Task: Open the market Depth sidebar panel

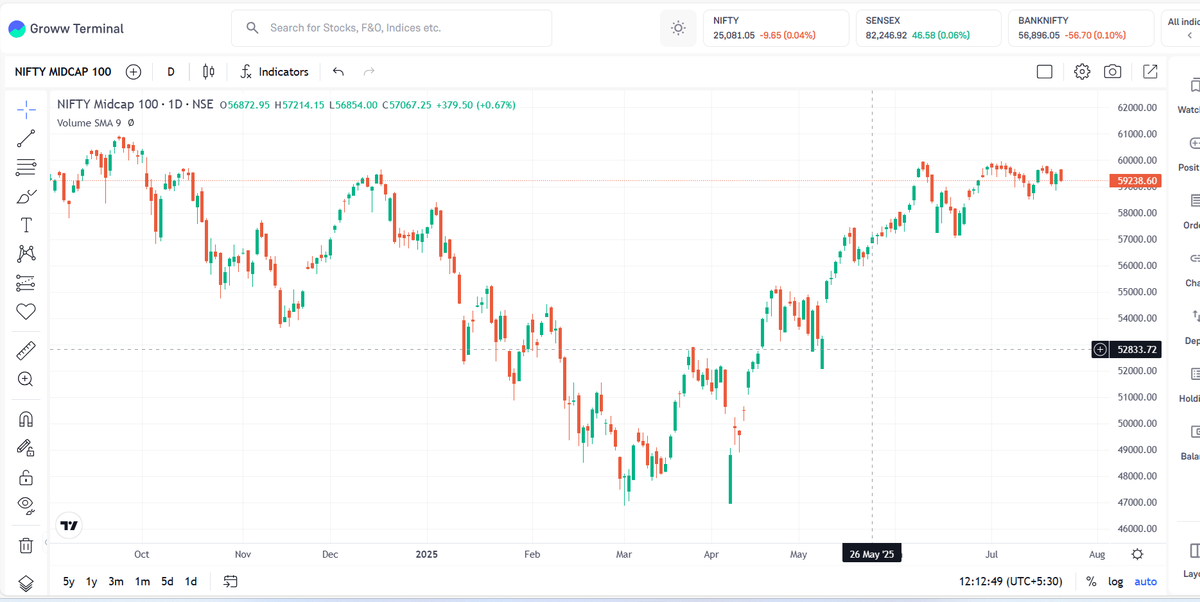Action: pos(1190,326)
